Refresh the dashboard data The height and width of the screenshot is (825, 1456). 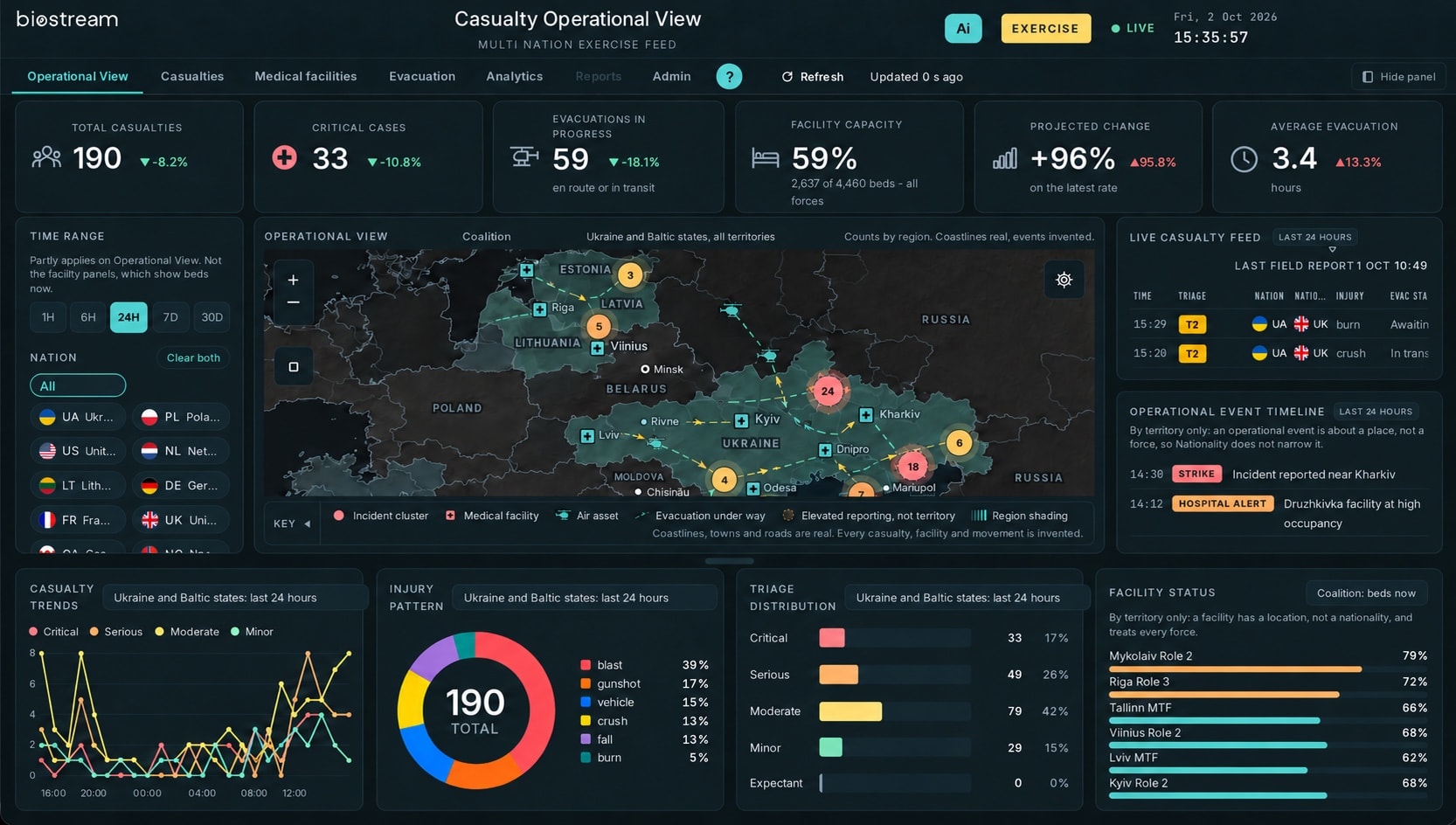pos(813,77)
